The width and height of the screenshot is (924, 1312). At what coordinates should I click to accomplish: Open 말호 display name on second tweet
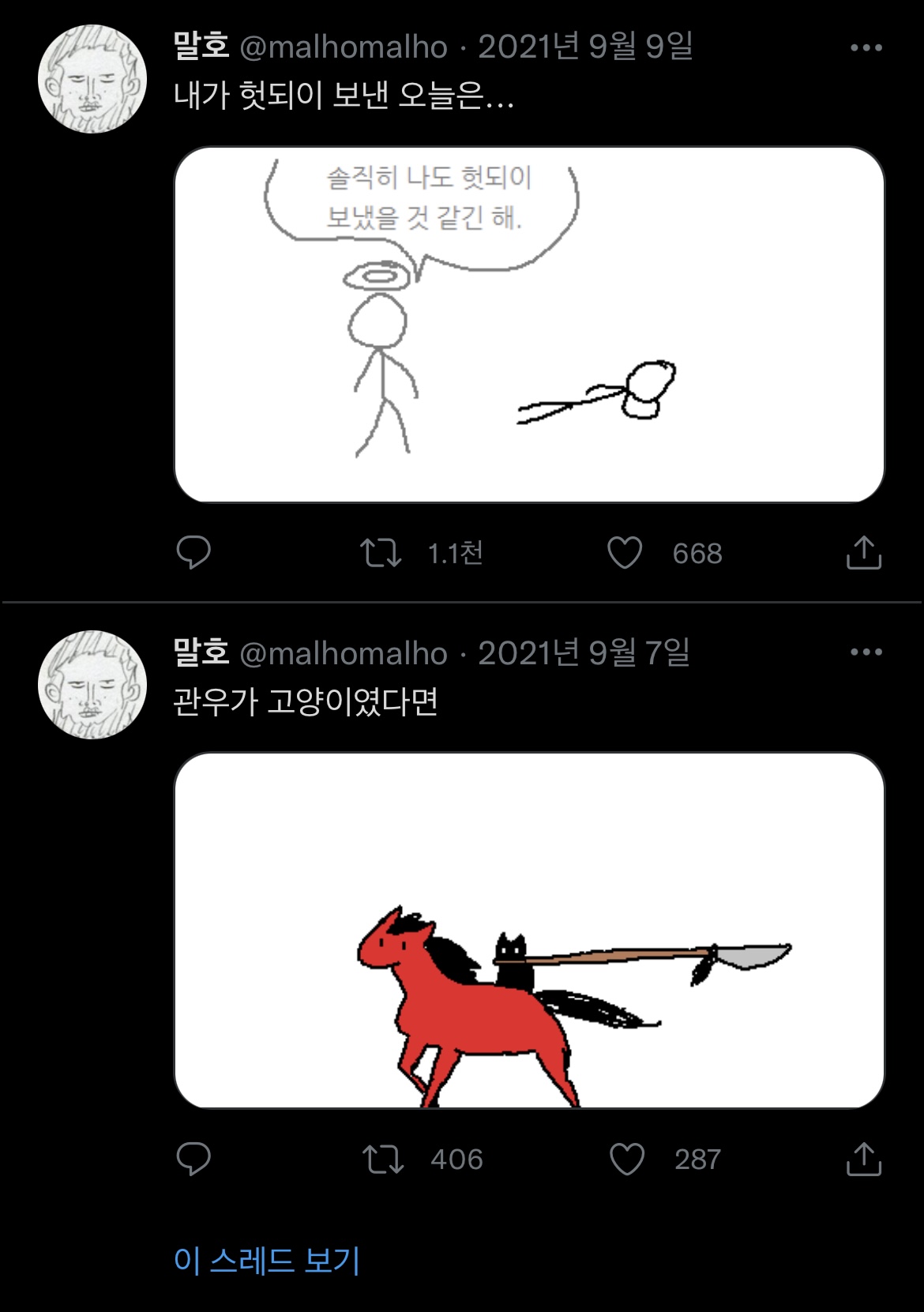[201, 652]
